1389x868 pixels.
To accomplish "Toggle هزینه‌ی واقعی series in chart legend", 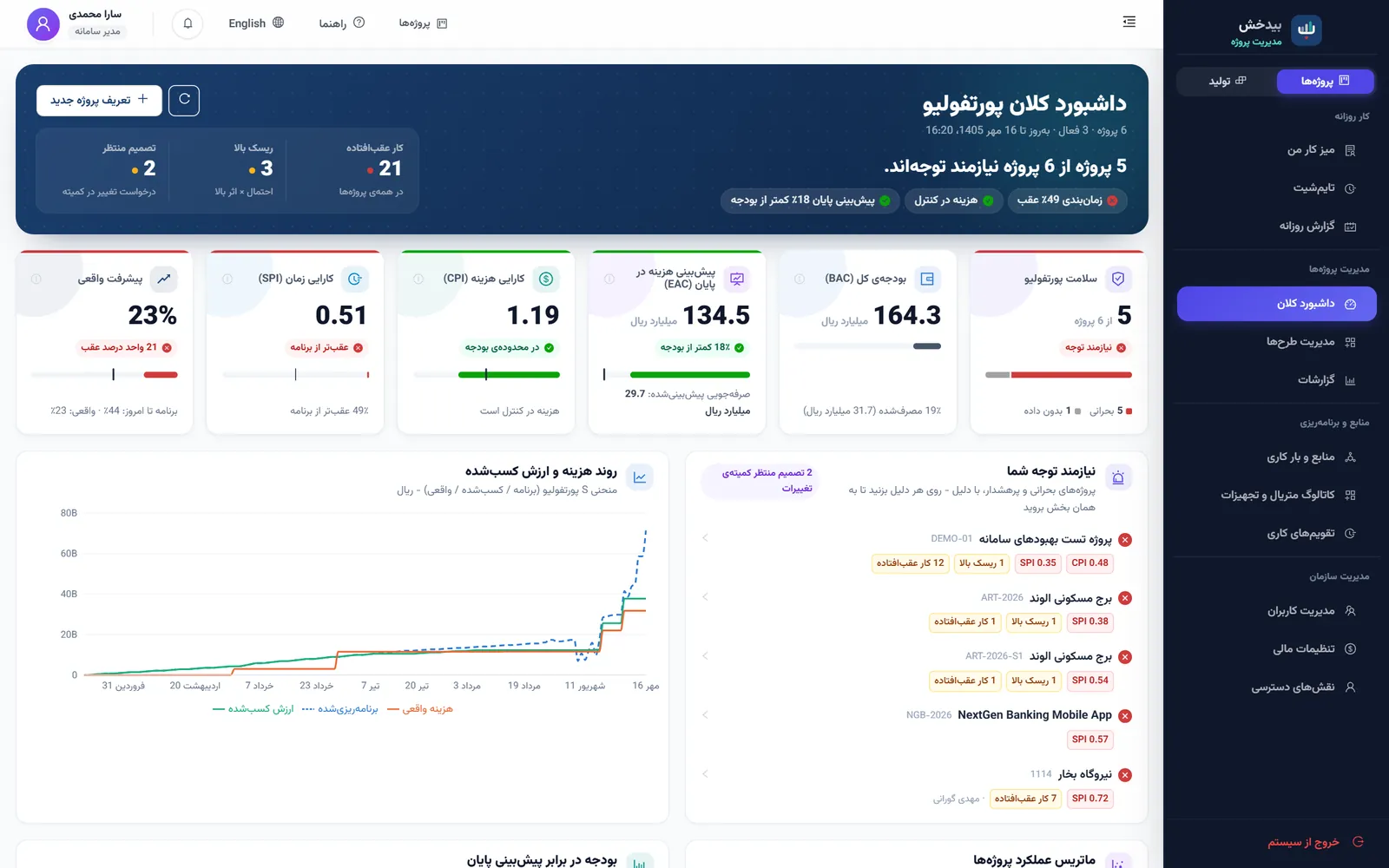I will [420, 709].
